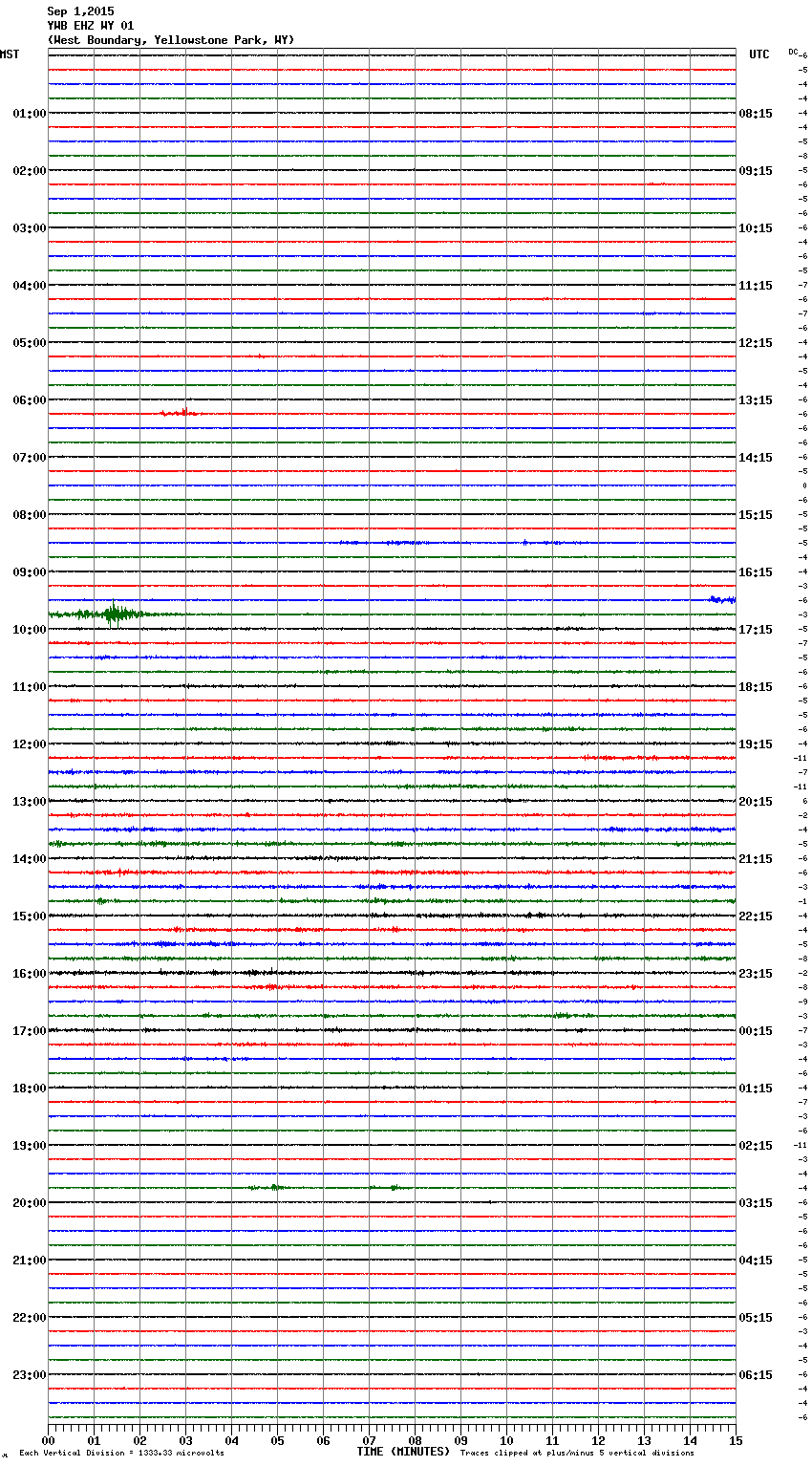The height and width of the screenshot is (1466, 812).
Task: Select the station code 'YWB EHZ WY 01'
Action: click(x=91, y=26)
